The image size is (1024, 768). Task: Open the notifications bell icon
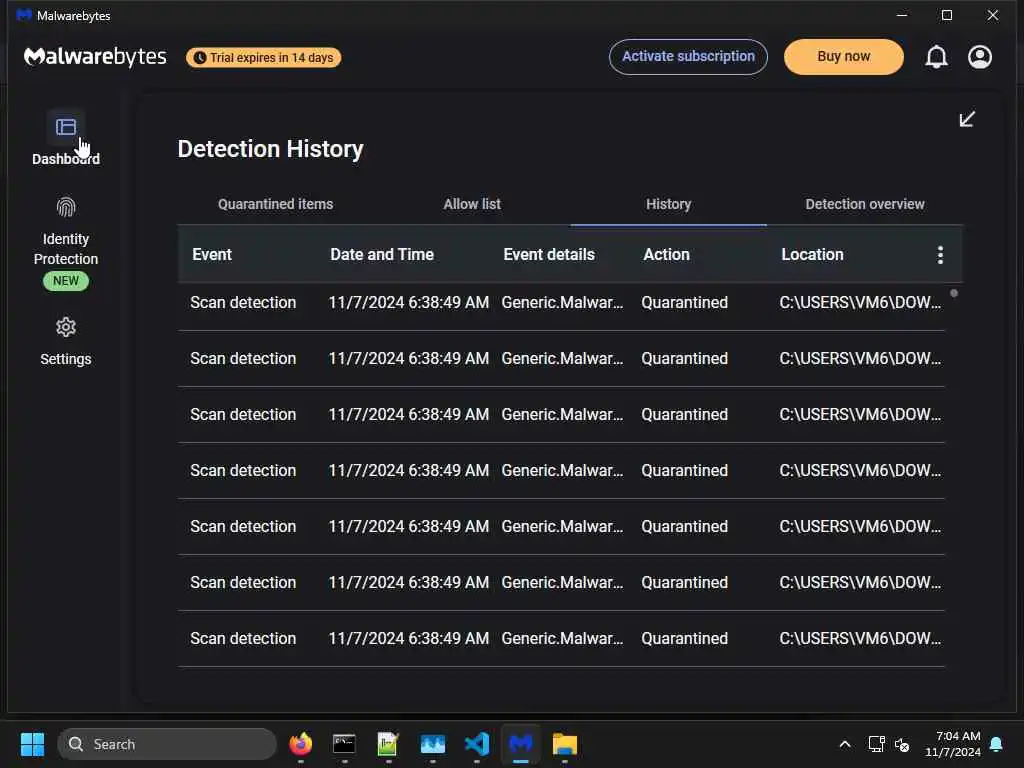click(936, 57)
